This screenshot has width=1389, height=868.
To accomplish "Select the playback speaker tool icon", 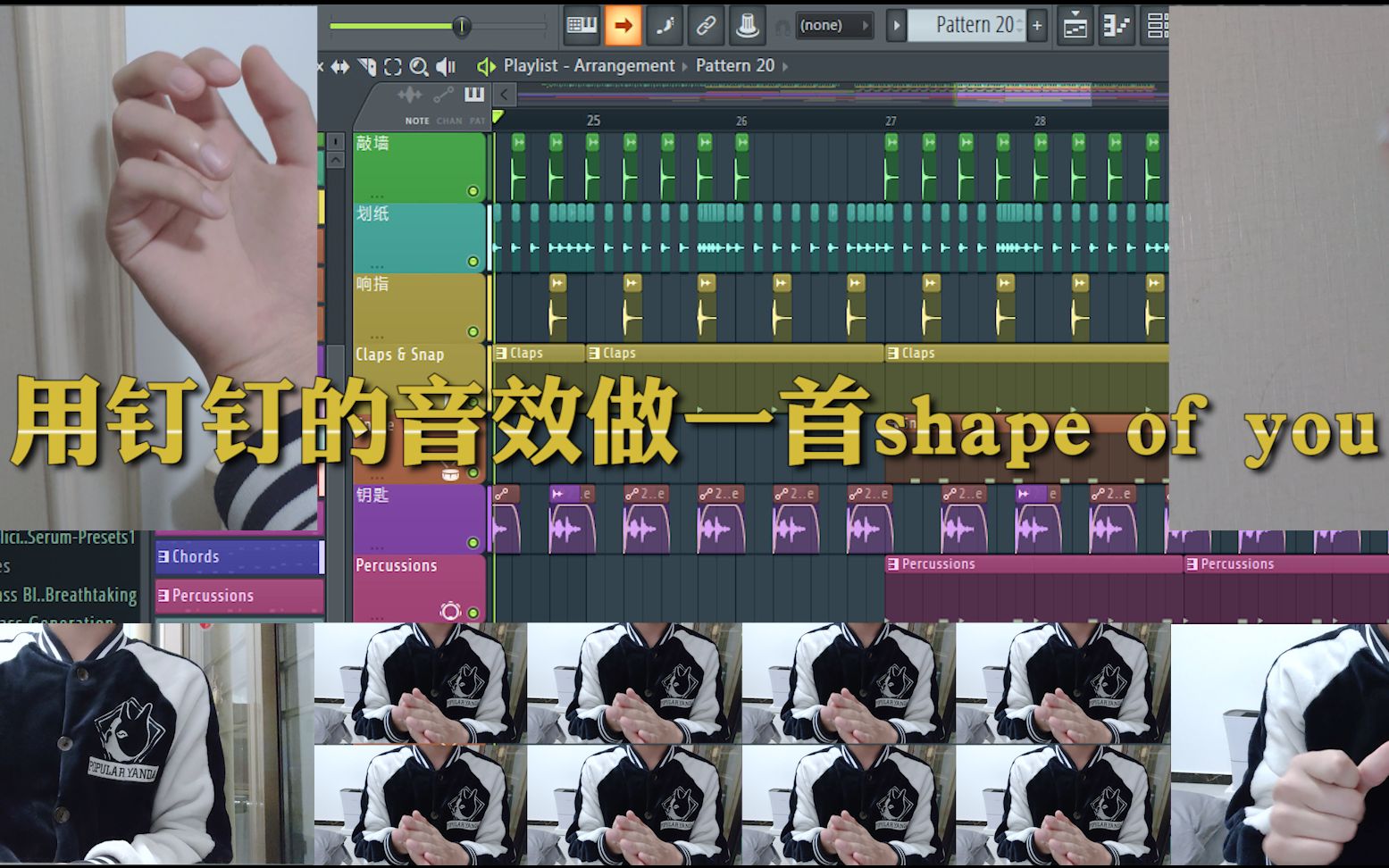I will [x=446, y=66].
